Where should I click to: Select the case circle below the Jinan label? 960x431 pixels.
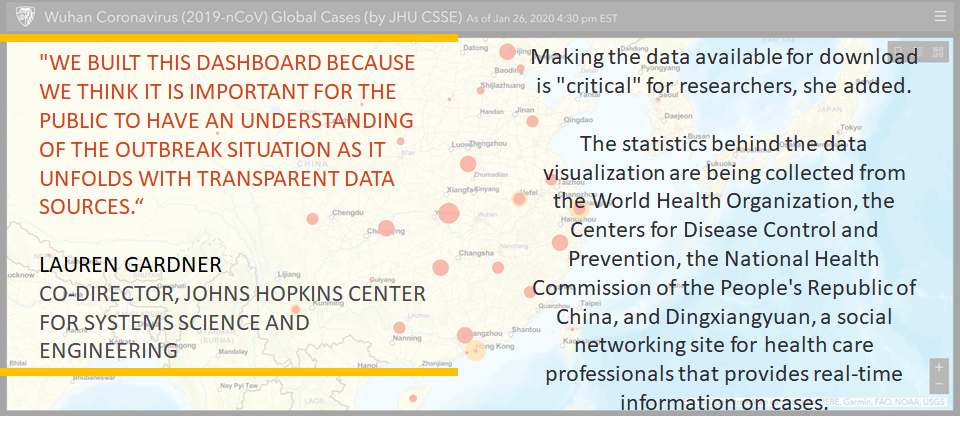532,121
